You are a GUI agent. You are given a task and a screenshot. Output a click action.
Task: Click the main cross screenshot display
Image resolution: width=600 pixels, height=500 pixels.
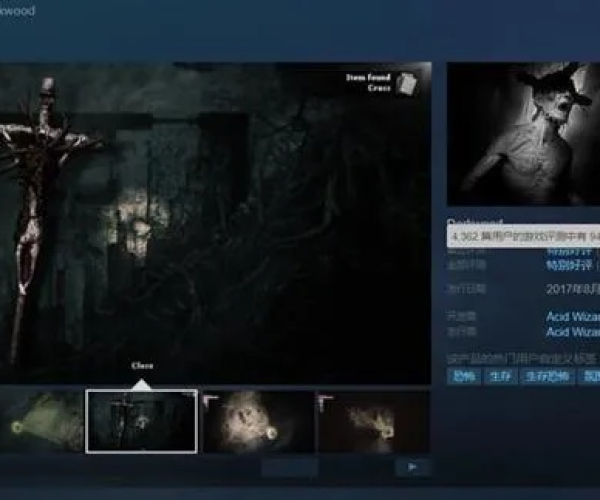[x=215, y=222]
